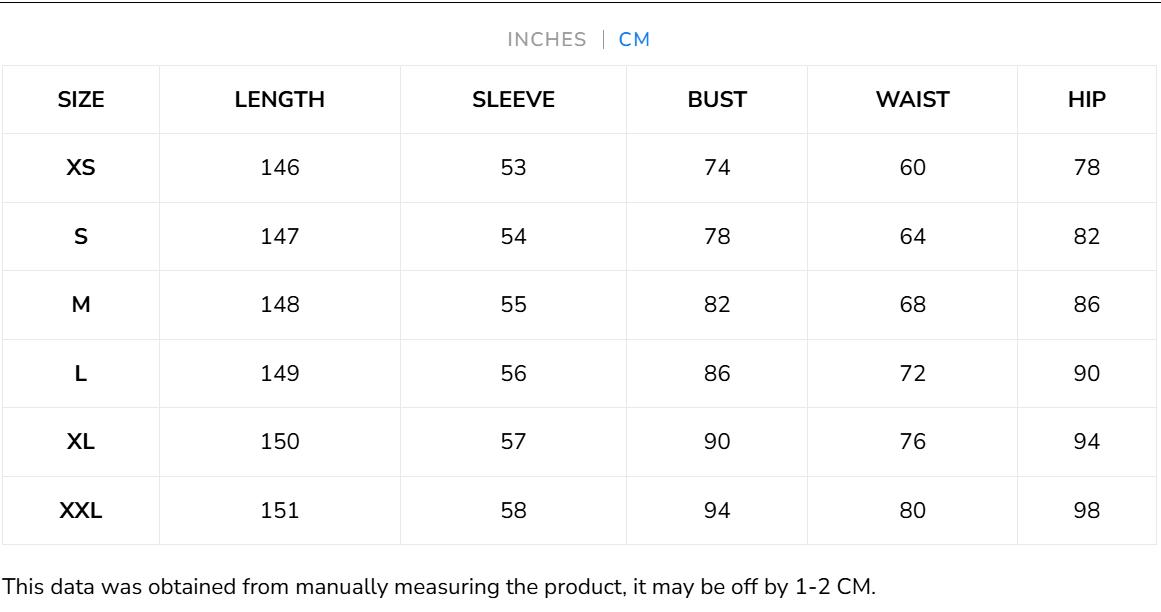This screenshot has height=612, width=1161.
Task: Click the LENGTH column header
Action: tap(280, 99)
